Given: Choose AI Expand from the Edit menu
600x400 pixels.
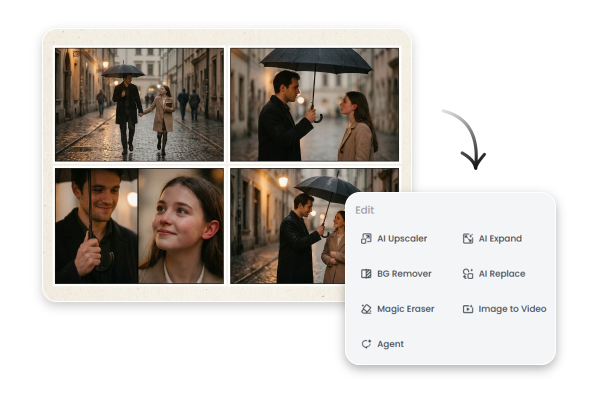Looking at the screenshot, I should click(500, 238).
